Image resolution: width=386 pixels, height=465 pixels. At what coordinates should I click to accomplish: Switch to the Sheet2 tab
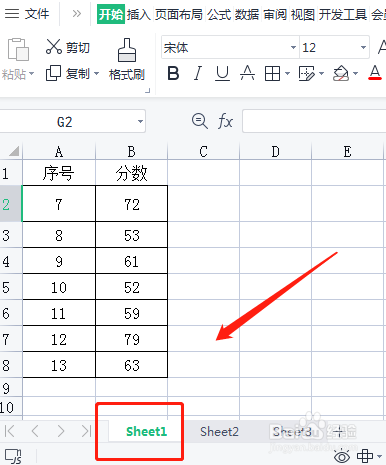point(219,431)
